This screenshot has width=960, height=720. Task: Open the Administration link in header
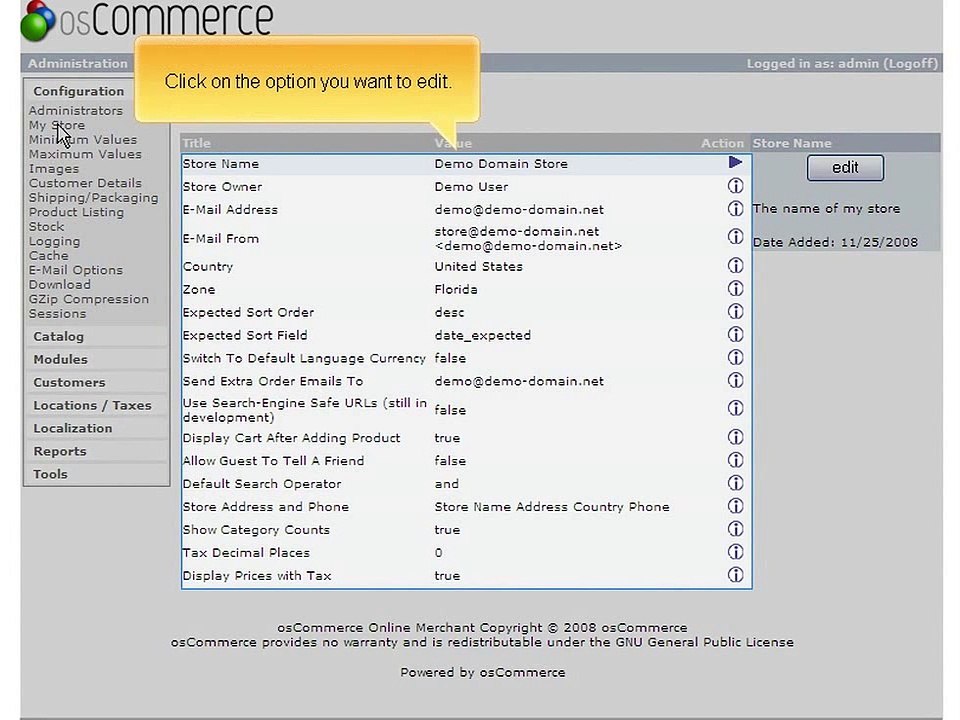pos(78,64)
